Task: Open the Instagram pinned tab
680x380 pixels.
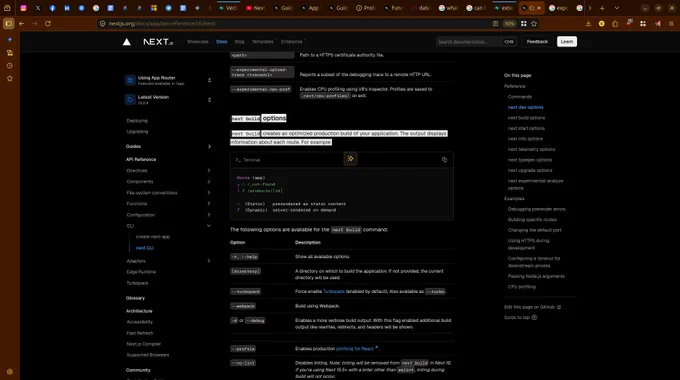Action: click(23, 8)
